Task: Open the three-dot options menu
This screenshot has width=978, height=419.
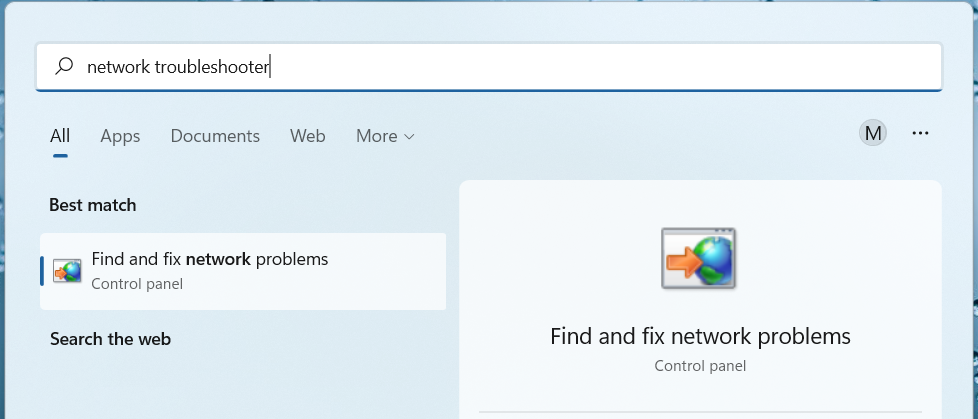Action: coord(920,133)
